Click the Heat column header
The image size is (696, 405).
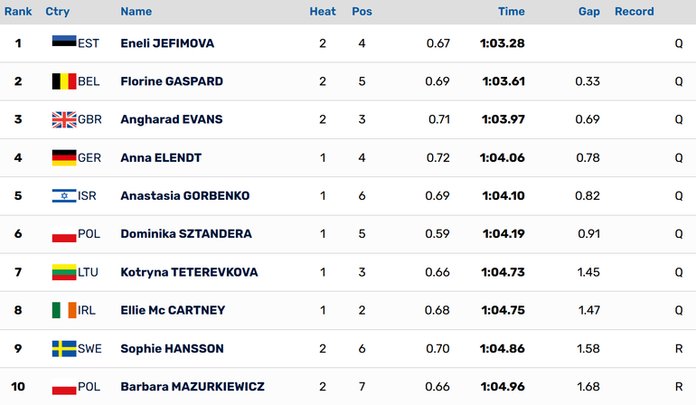click(322, 12)
